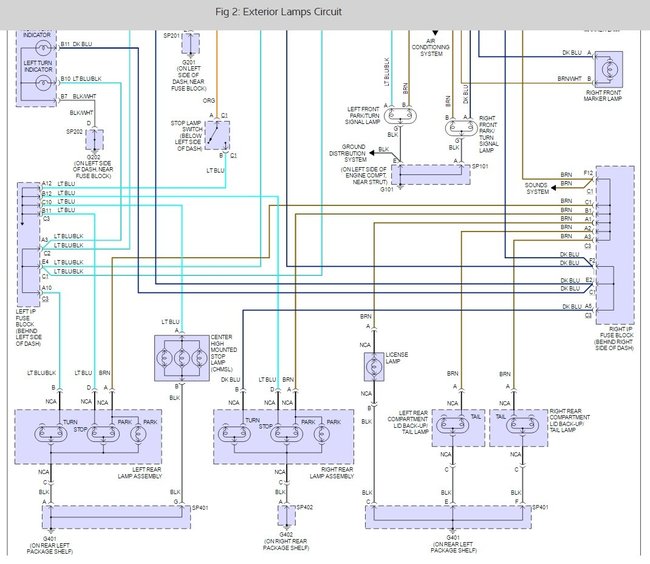Click the Stop Lamp Switch symbol
650x564 pixels.
[x=217, y=136]
